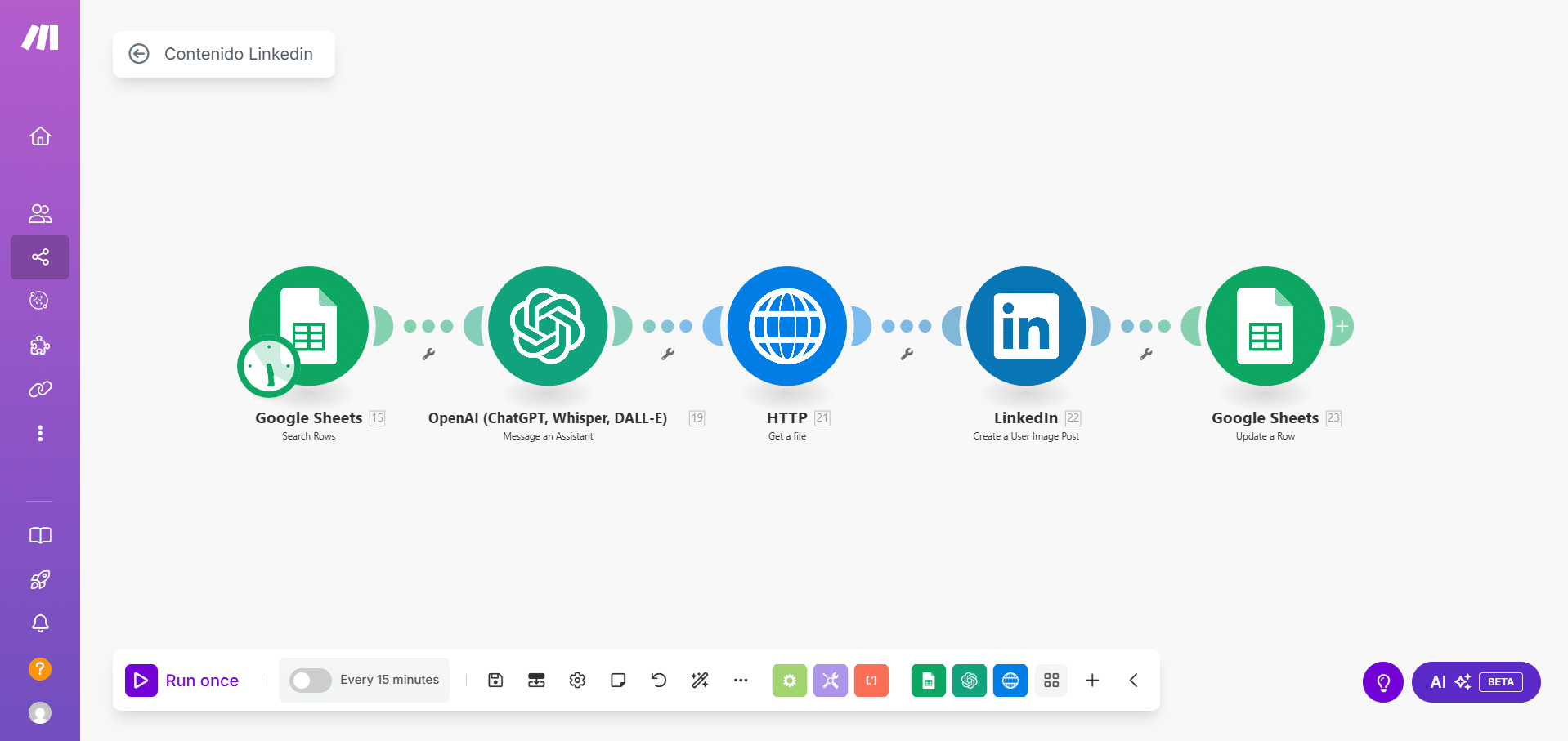Open the Google Sheets Update a Row module

[x=1266, y=326]
